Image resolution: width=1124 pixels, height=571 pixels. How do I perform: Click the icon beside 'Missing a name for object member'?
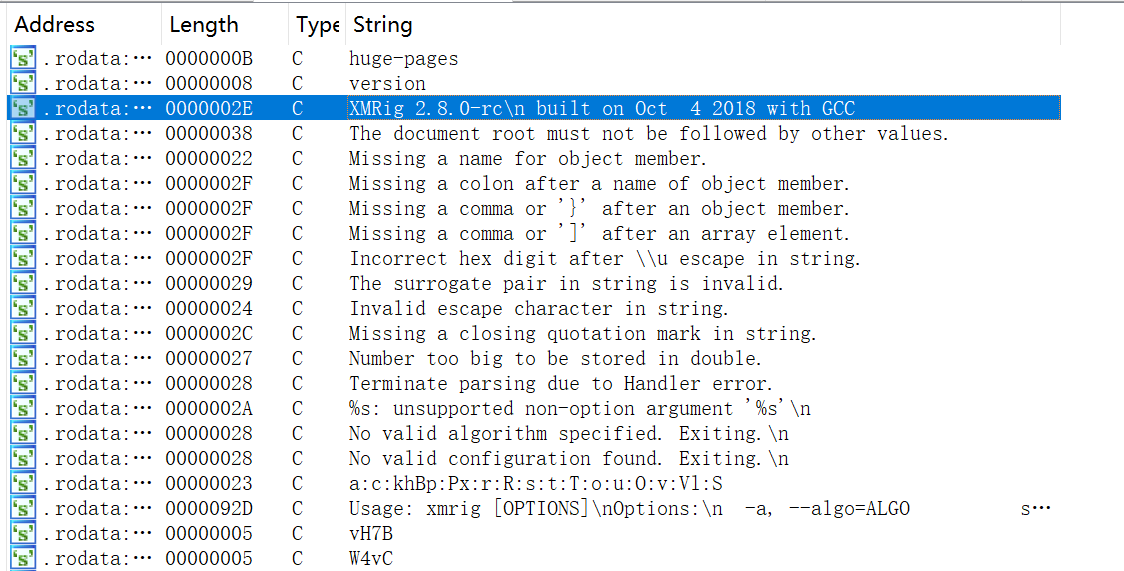tap(23, 158)
